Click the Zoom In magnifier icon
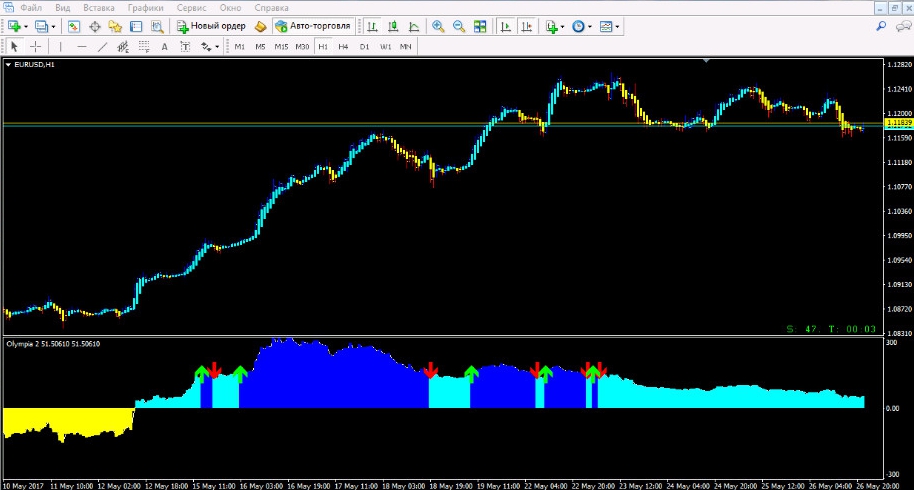This screenshot has width=914, height=490. (x=438, y=26)
